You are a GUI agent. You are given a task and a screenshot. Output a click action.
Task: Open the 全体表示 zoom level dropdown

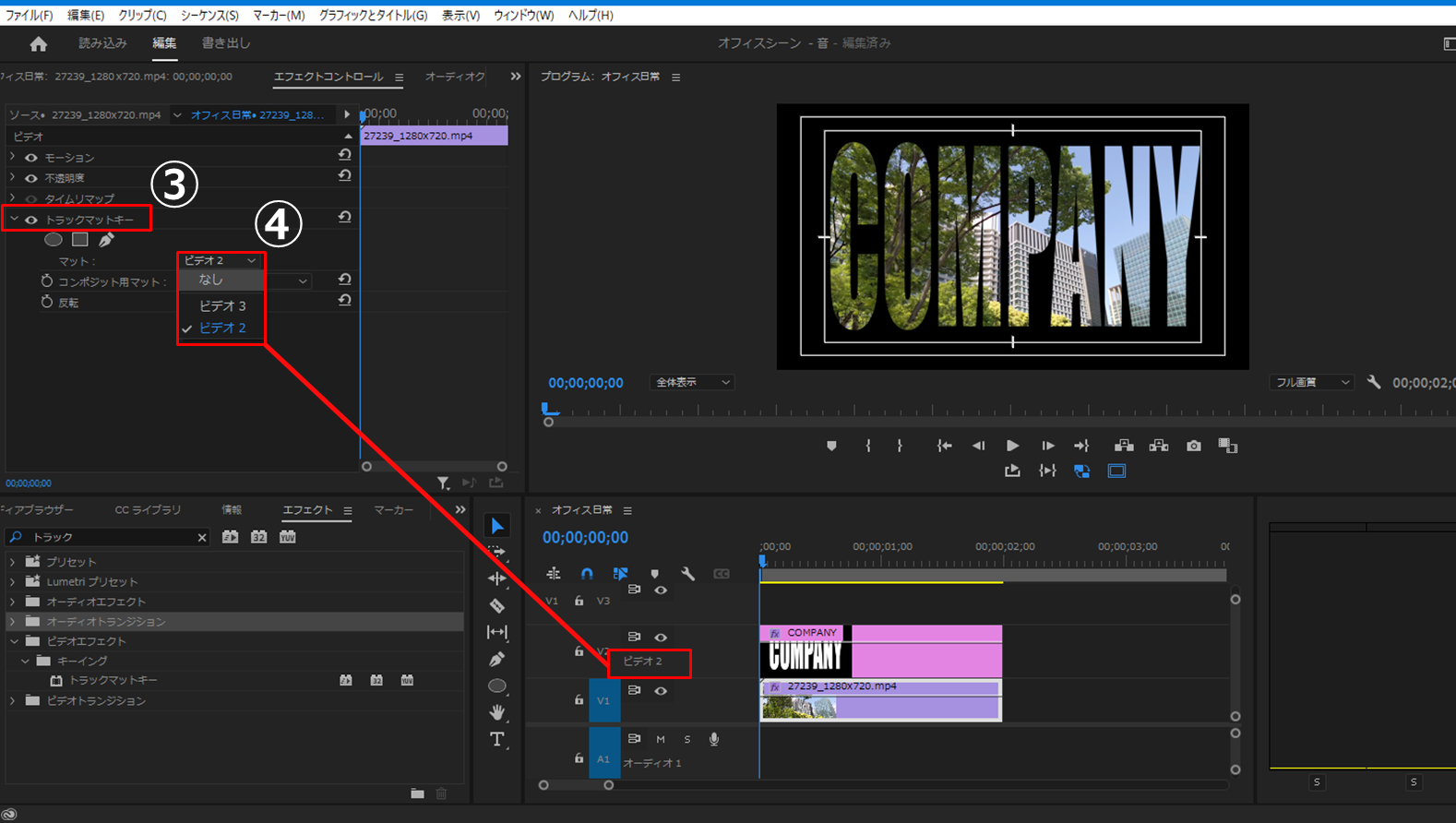(692, 382)
